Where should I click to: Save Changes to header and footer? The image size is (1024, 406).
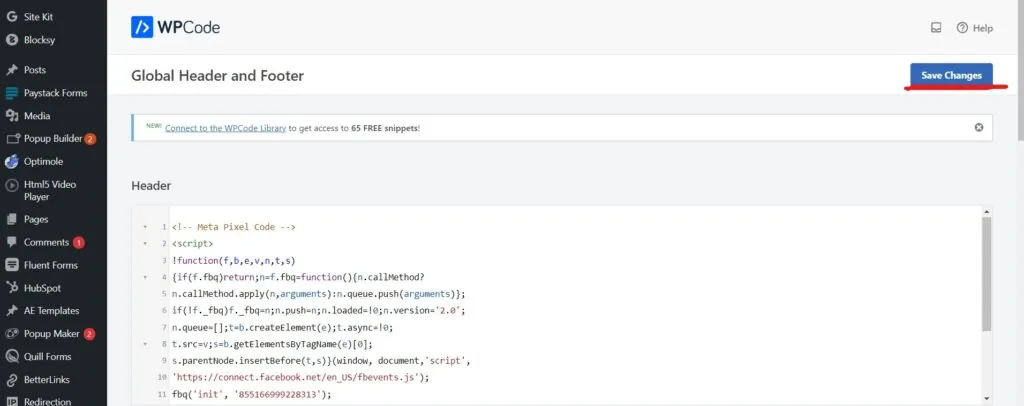tap(951, 75)
